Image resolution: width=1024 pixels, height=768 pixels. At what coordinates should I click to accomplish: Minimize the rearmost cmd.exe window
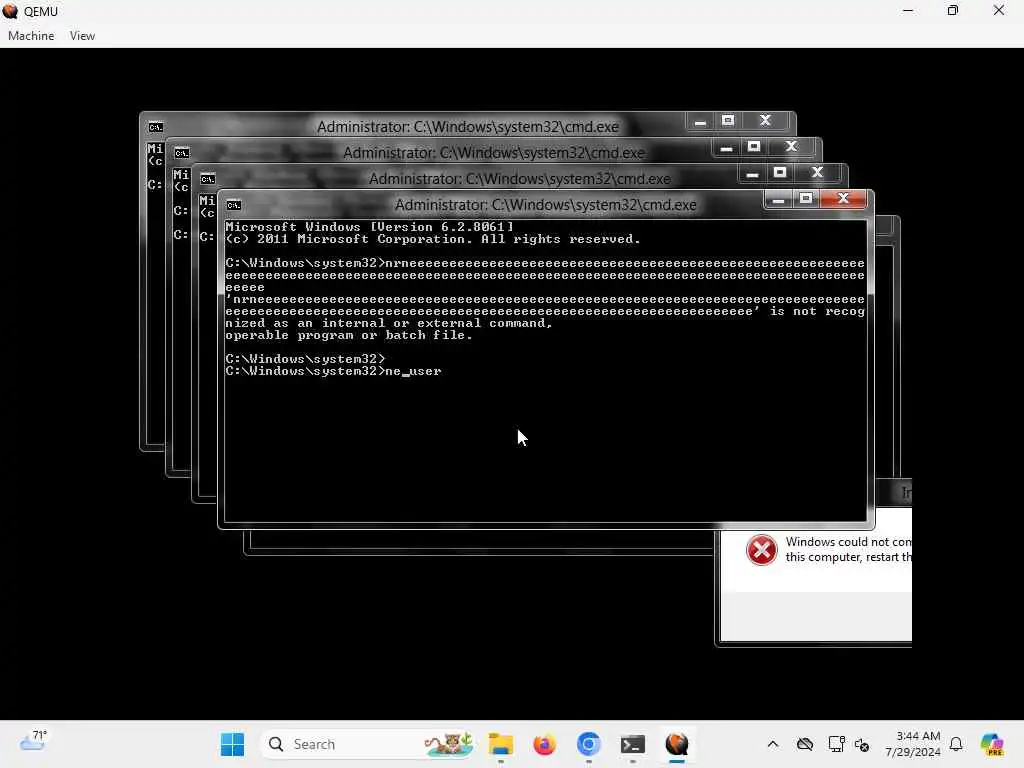coord(700,121)
